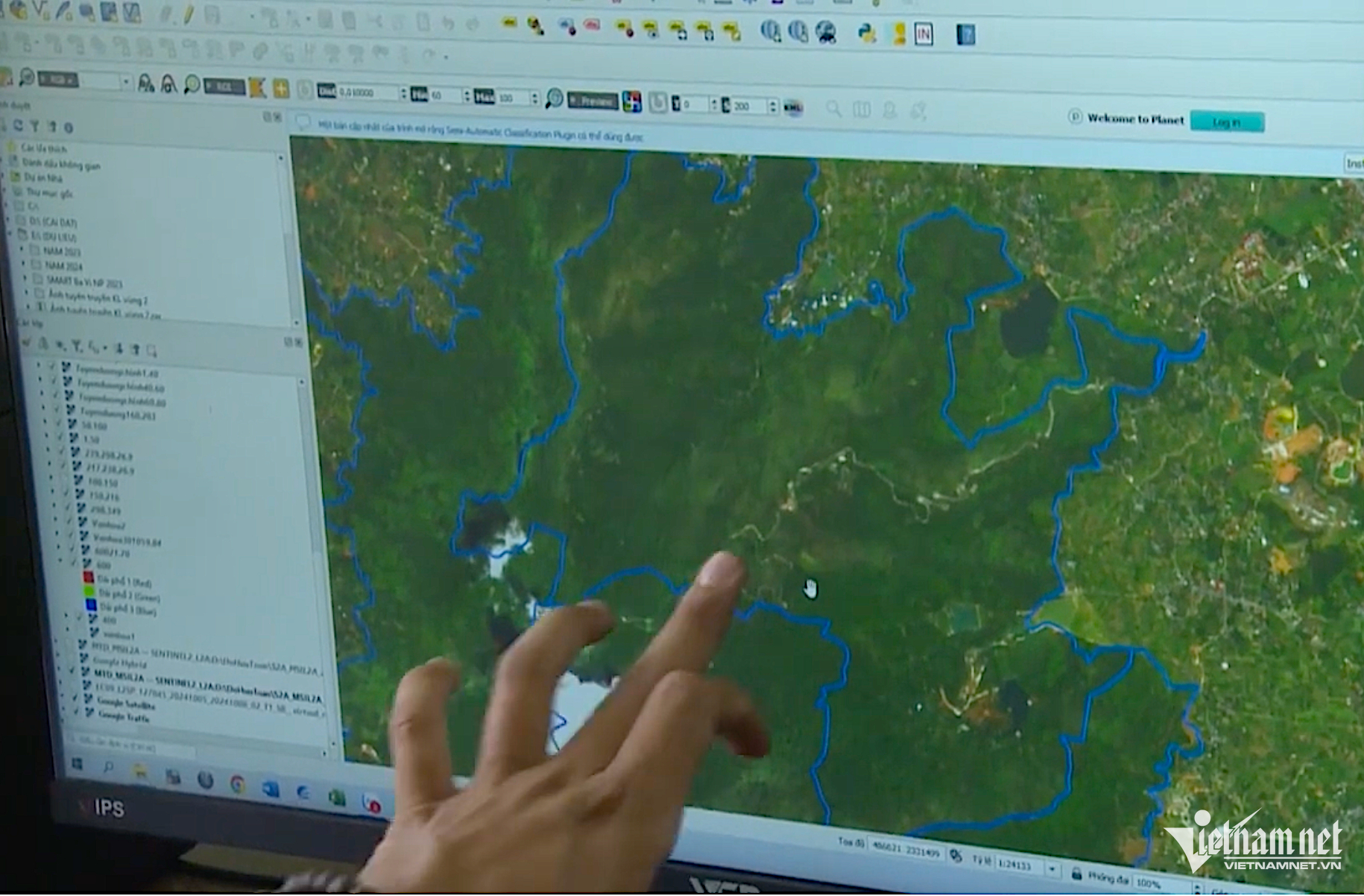Toggle visibility checkbox of layer 50.100
The image size is (1364, 896).
(60, 424)
